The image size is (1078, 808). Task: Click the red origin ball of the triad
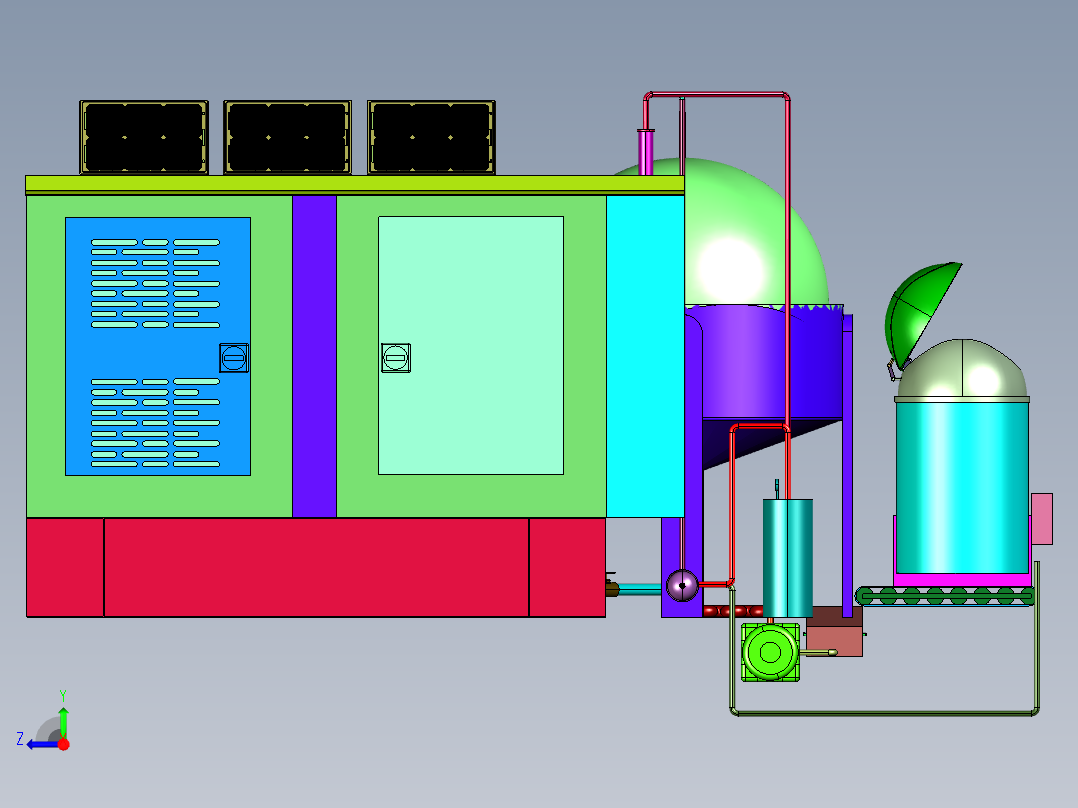63,744
